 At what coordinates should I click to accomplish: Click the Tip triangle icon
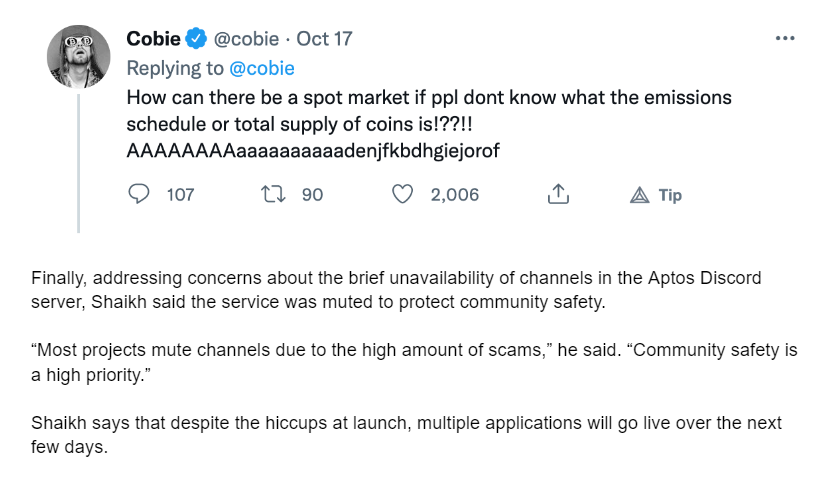click(639, 195)
